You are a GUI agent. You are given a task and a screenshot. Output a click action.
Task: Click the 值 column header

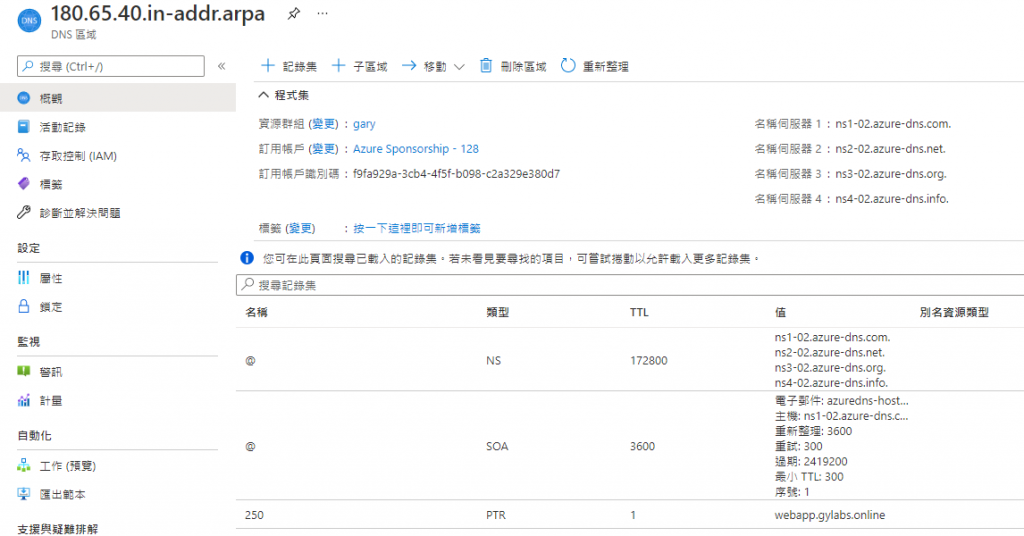[x=780, y=312]
